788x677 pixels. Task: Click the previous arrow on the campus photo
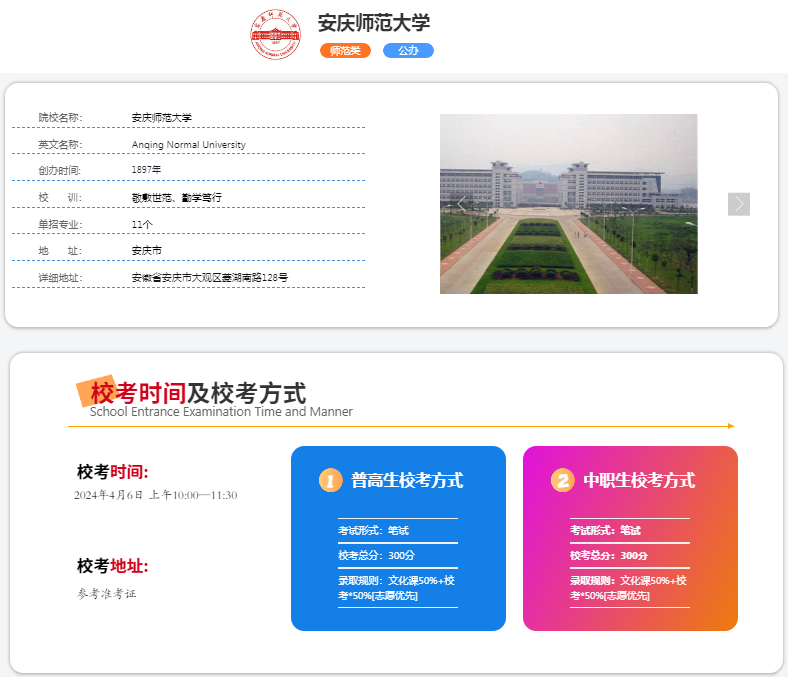[x=461, y=204]
